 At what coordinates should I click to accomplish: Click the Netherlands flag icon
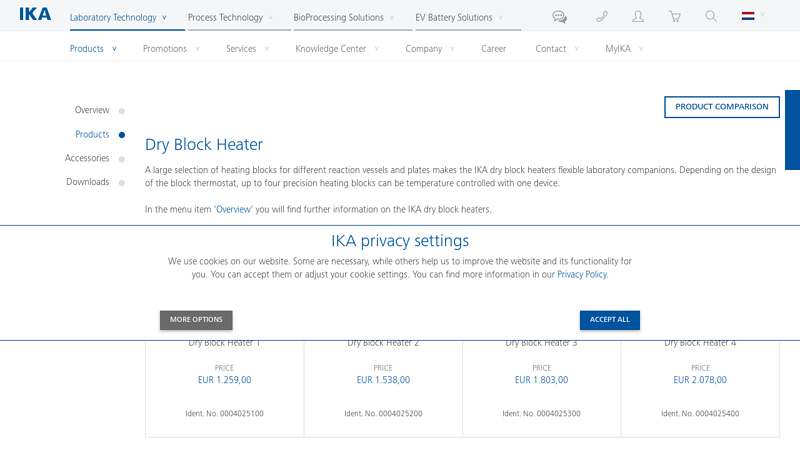(x=747, y=16)
